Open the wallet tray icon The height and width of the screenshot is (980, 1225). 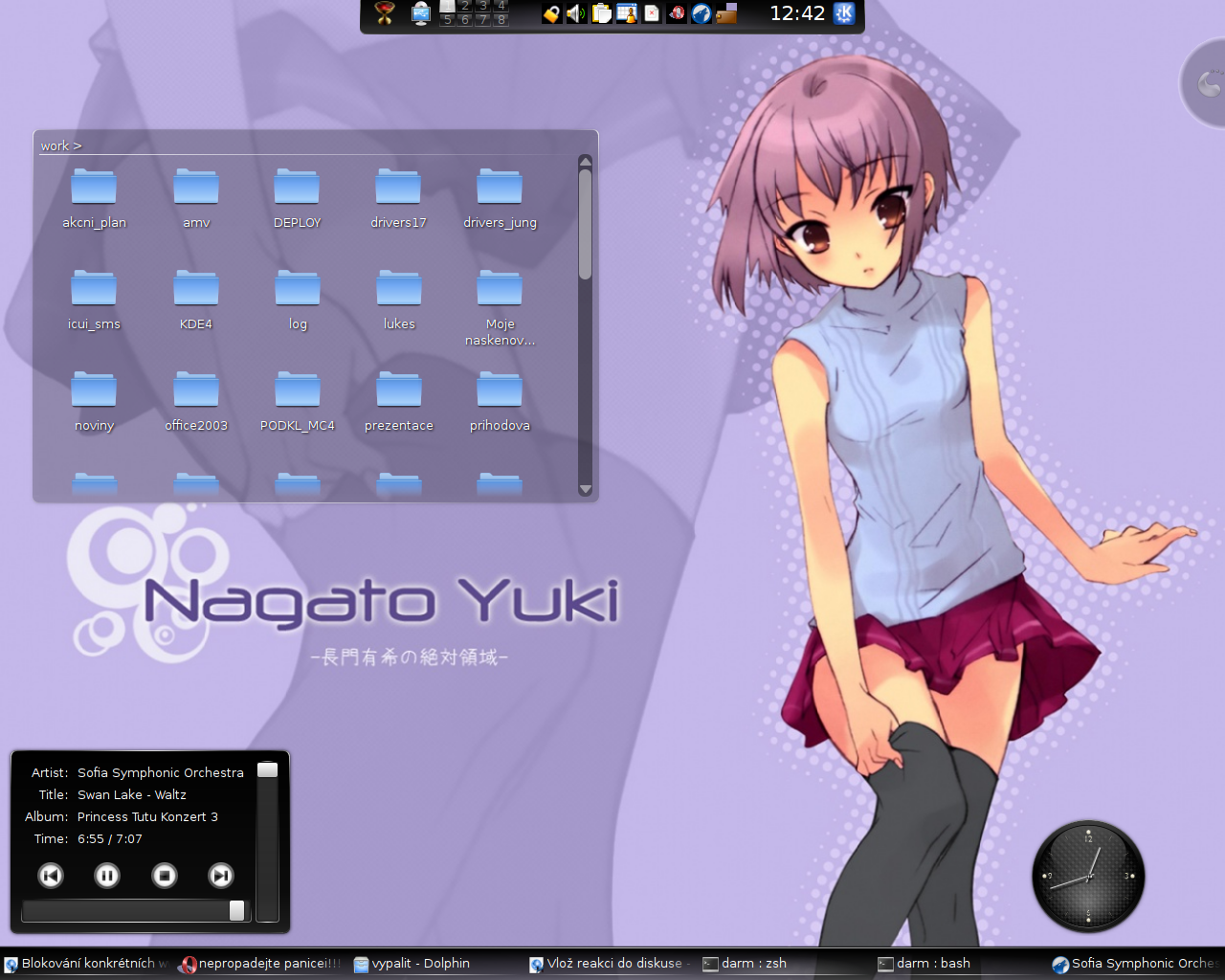coord(727,13)
